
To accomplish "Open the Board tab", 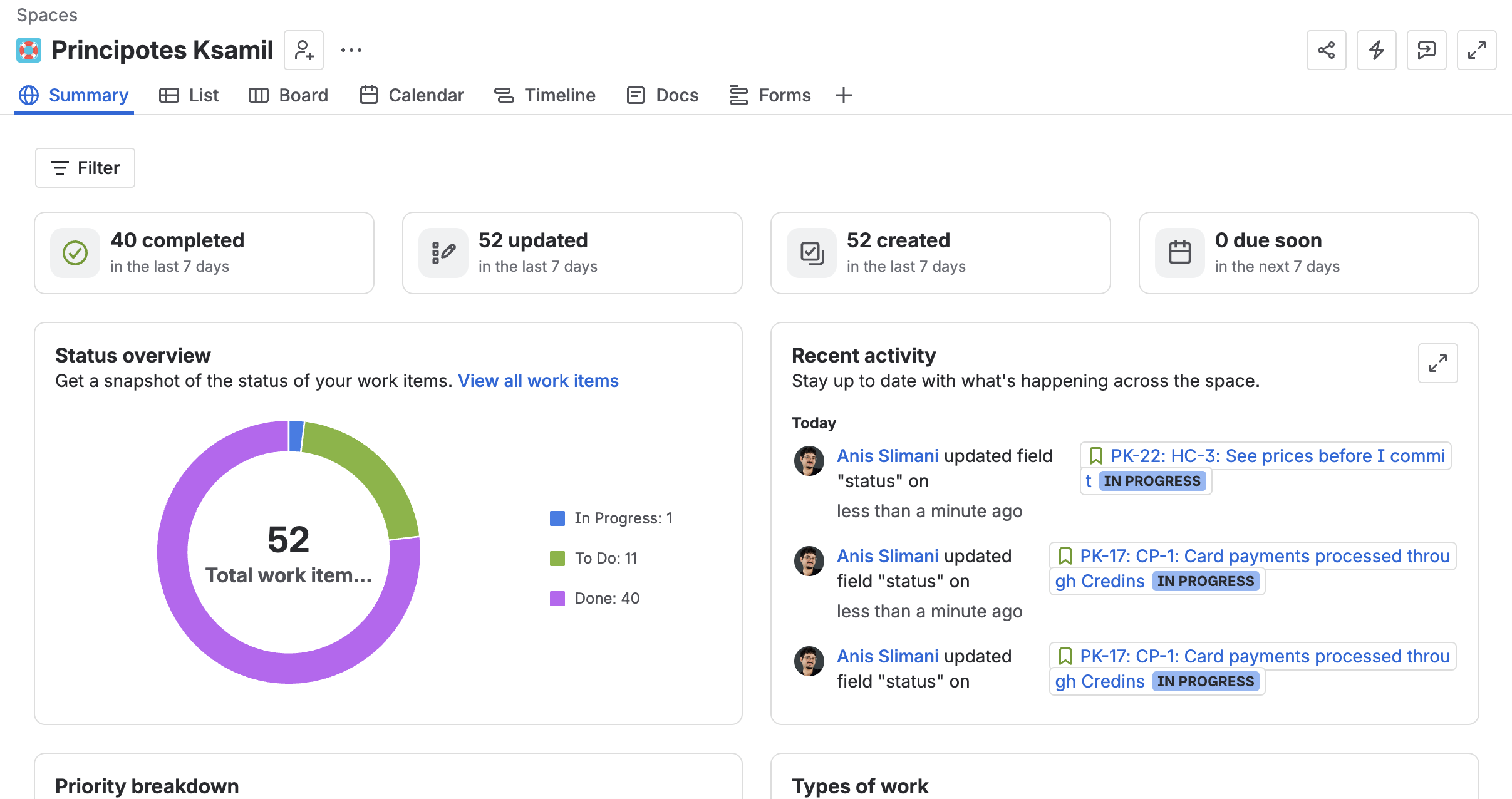I will coord(289,95).
